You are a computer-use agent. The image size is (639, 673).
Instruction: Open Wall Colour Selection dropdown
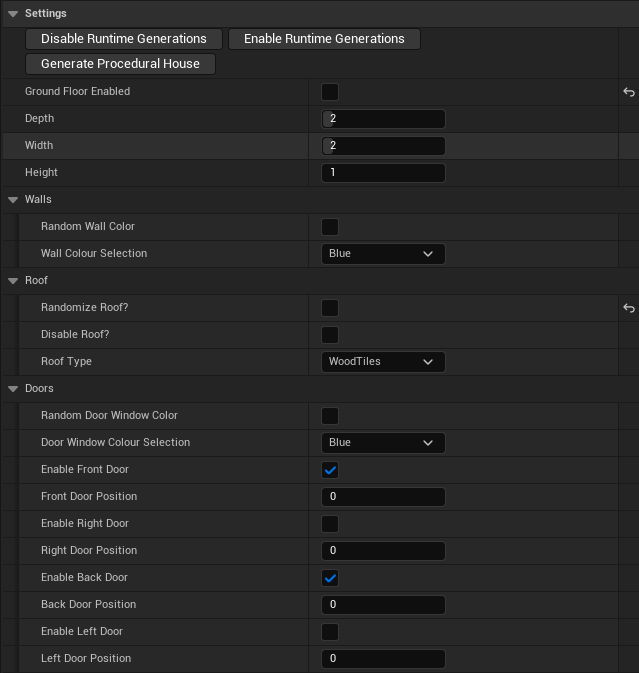383,254
